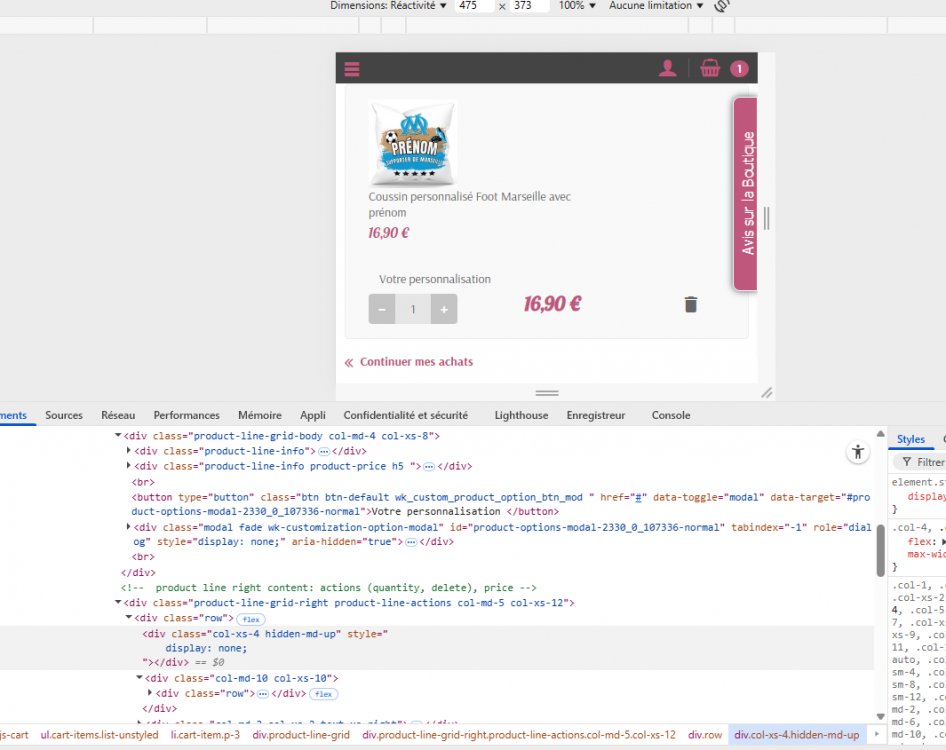Open the Aucune limitation throttling dropdown

656,5
